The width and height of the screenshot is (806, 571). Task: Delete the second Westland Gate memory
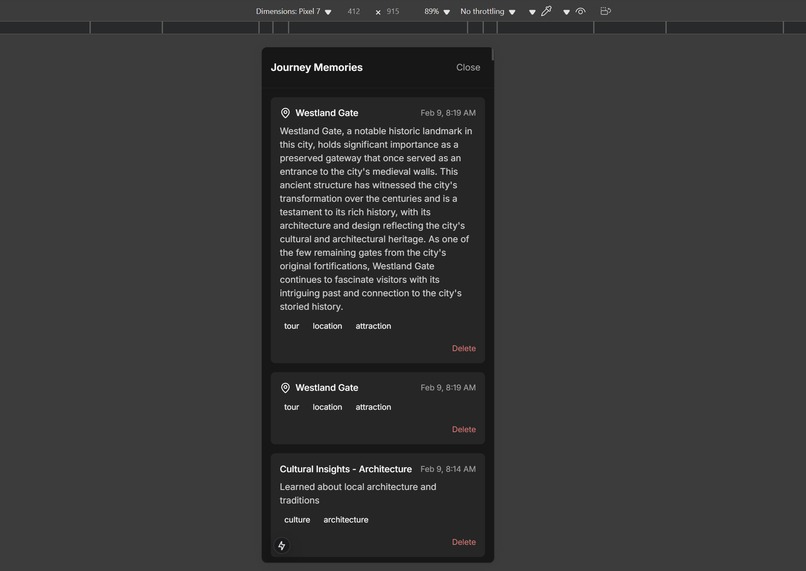coord(464,429)
